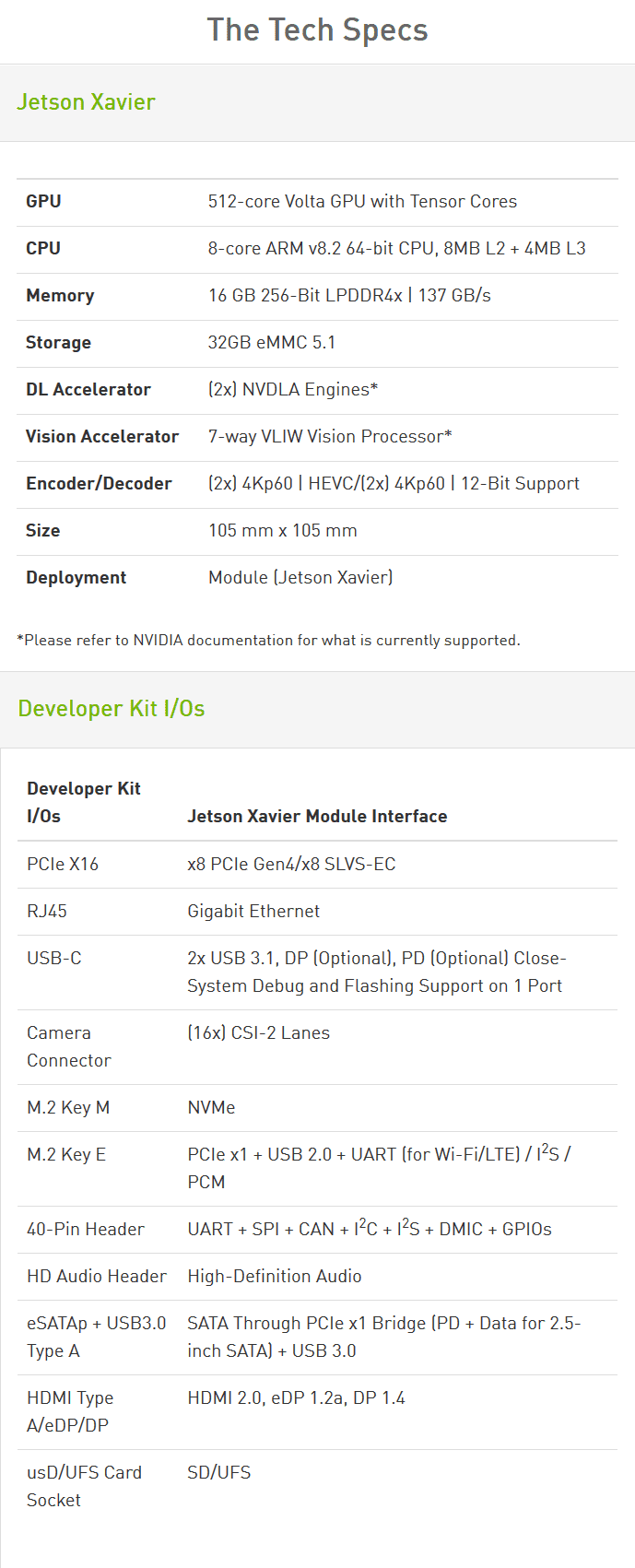Click the DL Accelerator label
This screenshot has width=635, height=1568.
click(88, 390)
